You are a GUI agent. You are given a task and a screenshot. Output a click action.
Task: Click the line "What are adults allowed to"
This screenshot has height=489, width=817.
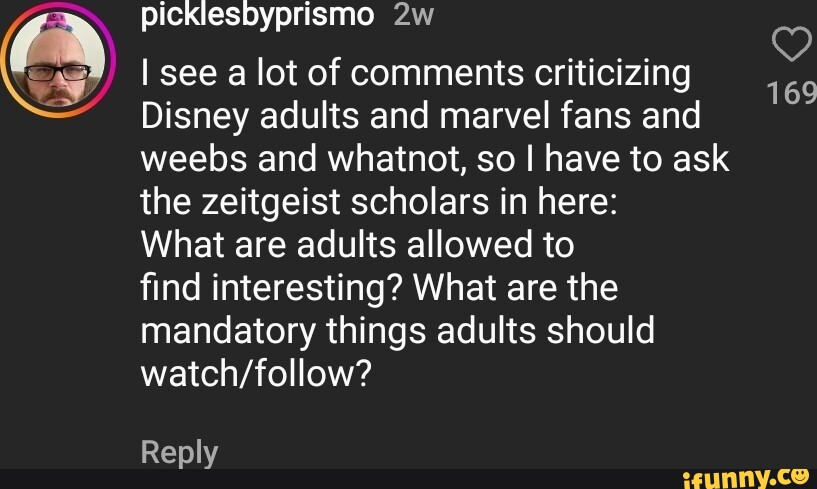point(357,246)
